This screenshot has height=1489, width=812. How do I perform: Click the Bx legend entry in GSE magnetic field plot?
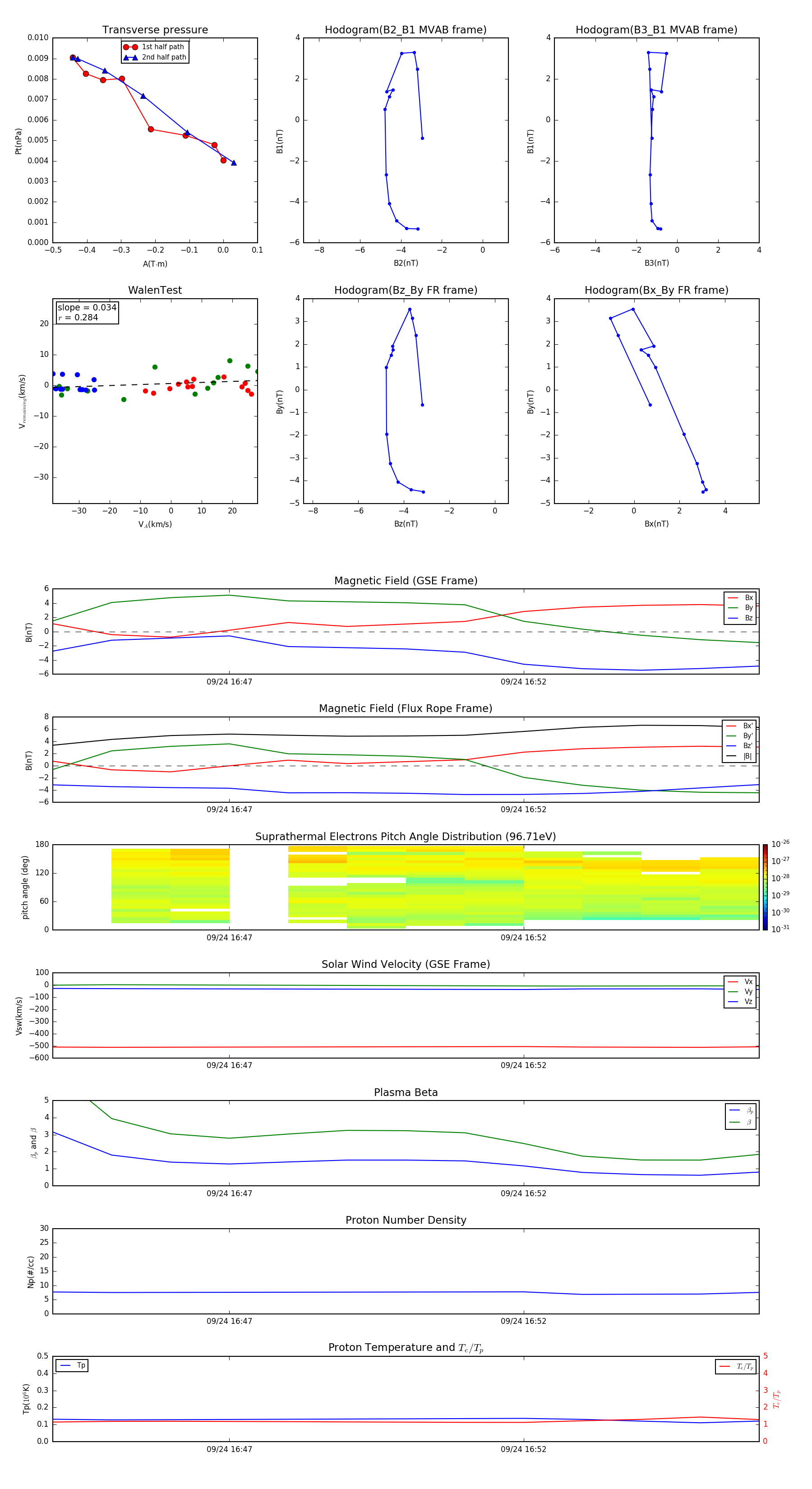click(741, 598)
